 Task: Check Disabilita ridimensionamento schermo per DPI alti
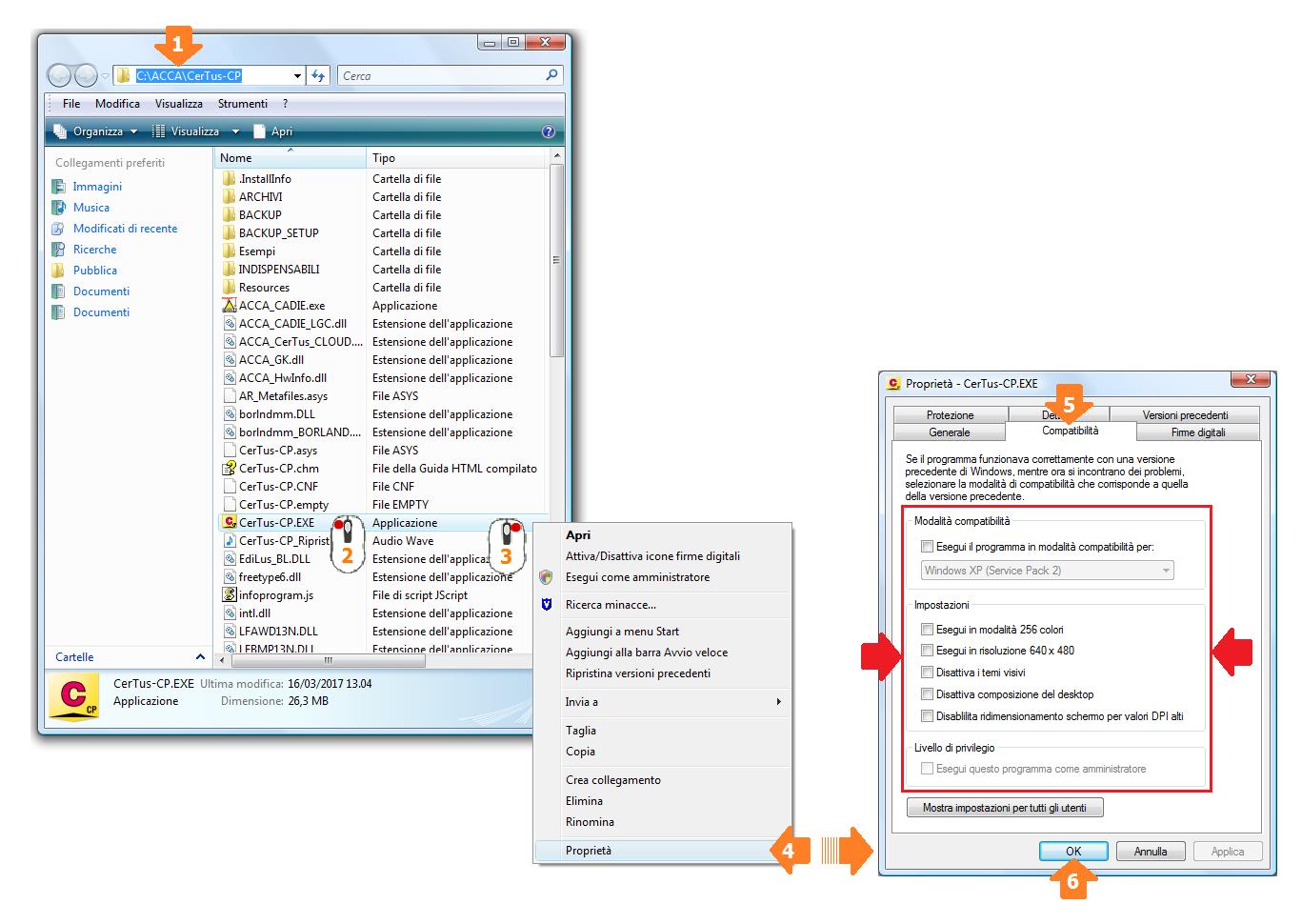[927, 716]
